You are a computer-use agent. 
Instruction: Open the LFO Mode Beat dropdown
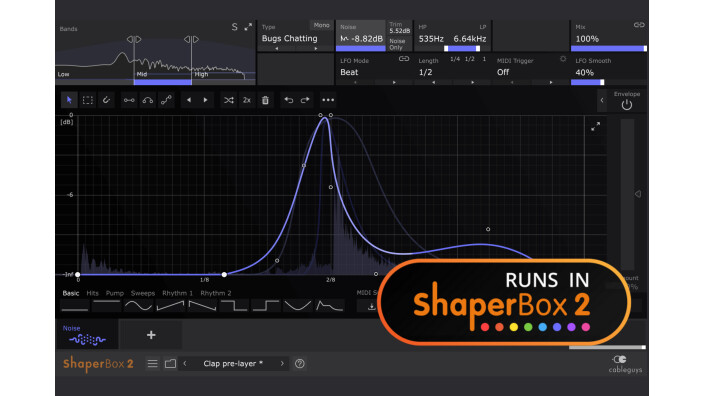point(349,72)
